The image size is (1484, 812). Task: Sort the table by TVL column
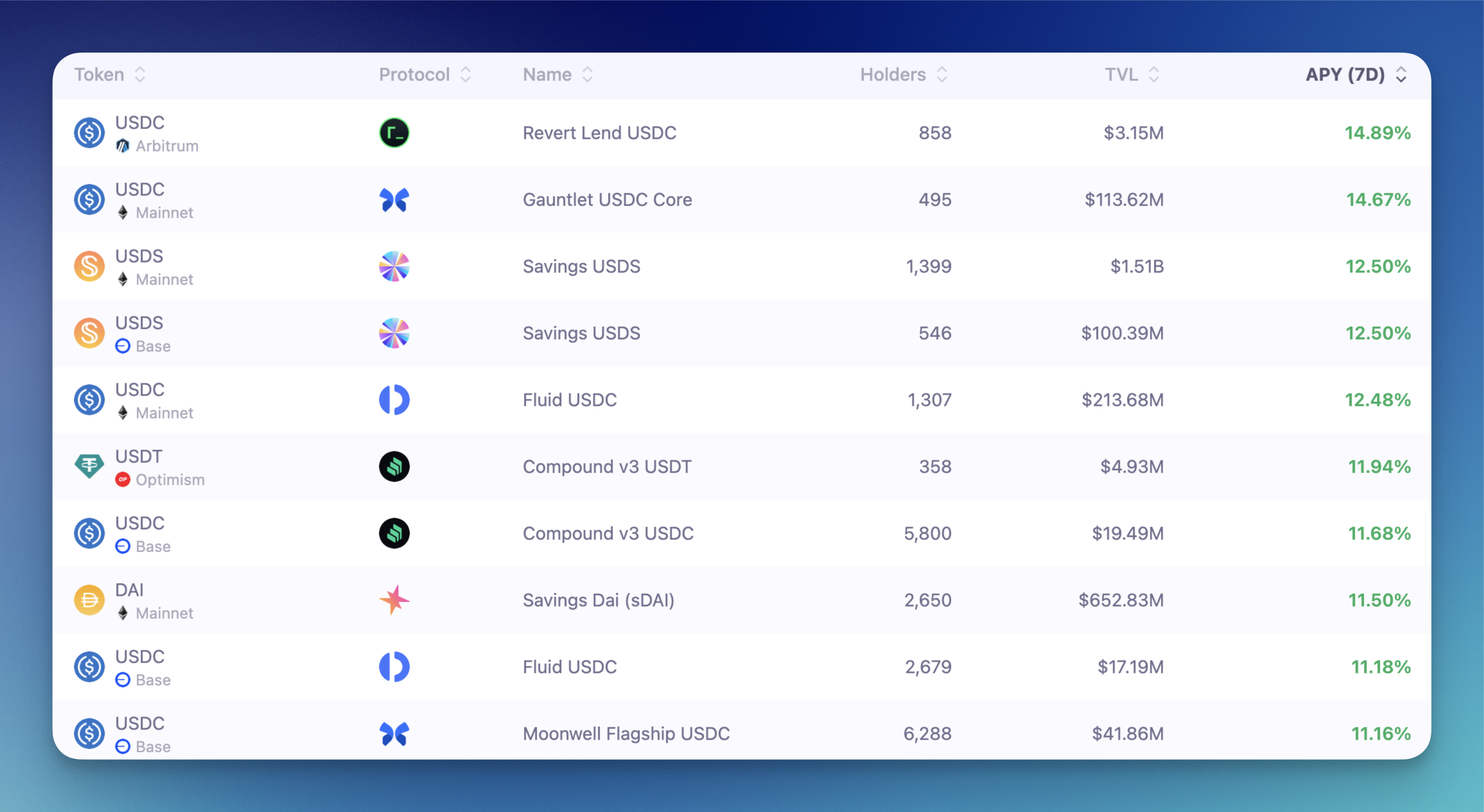tap(1131, 74)
